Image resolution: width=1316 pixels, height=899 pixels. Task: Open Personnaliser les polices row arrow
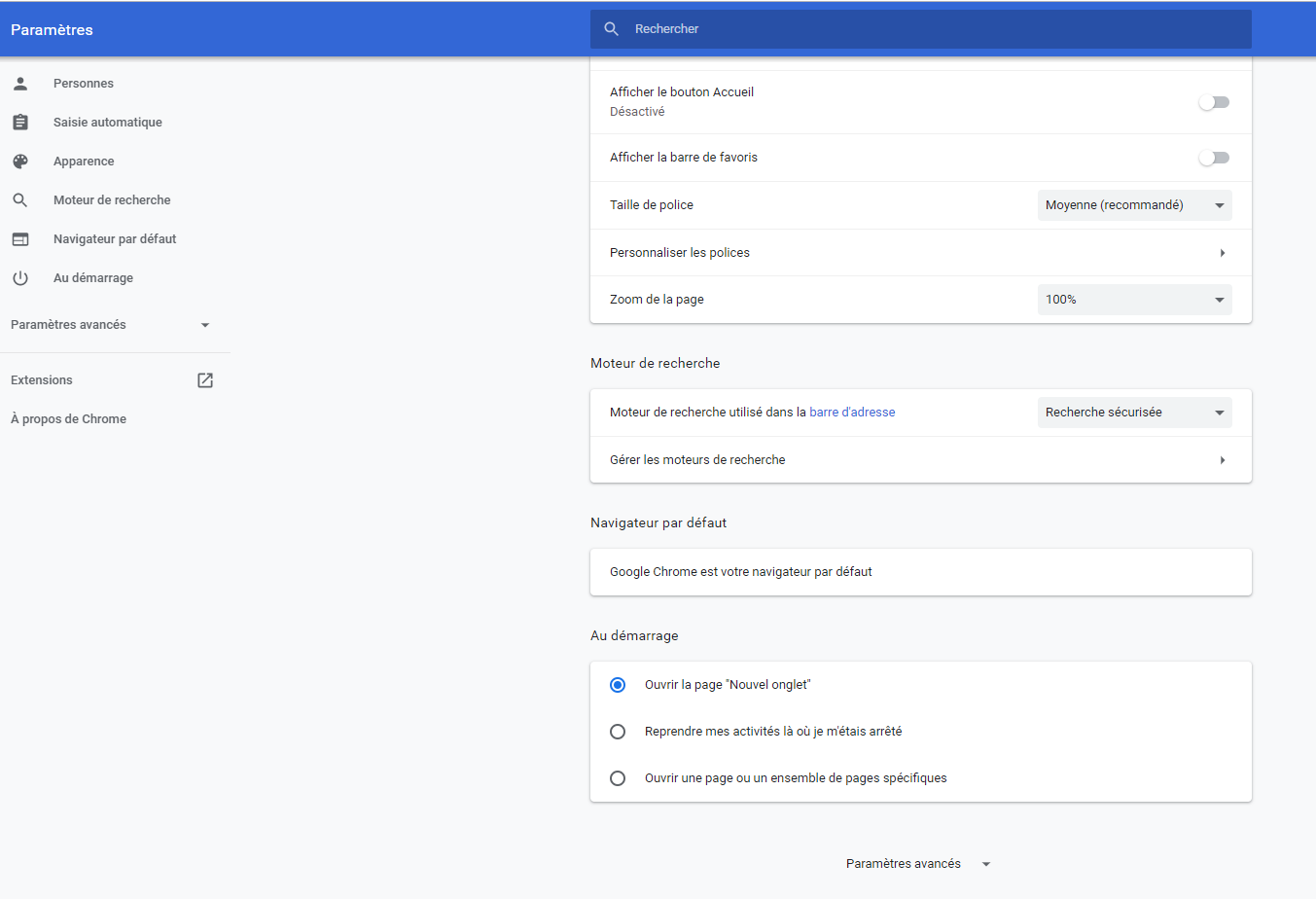[x=1223, y=253]
